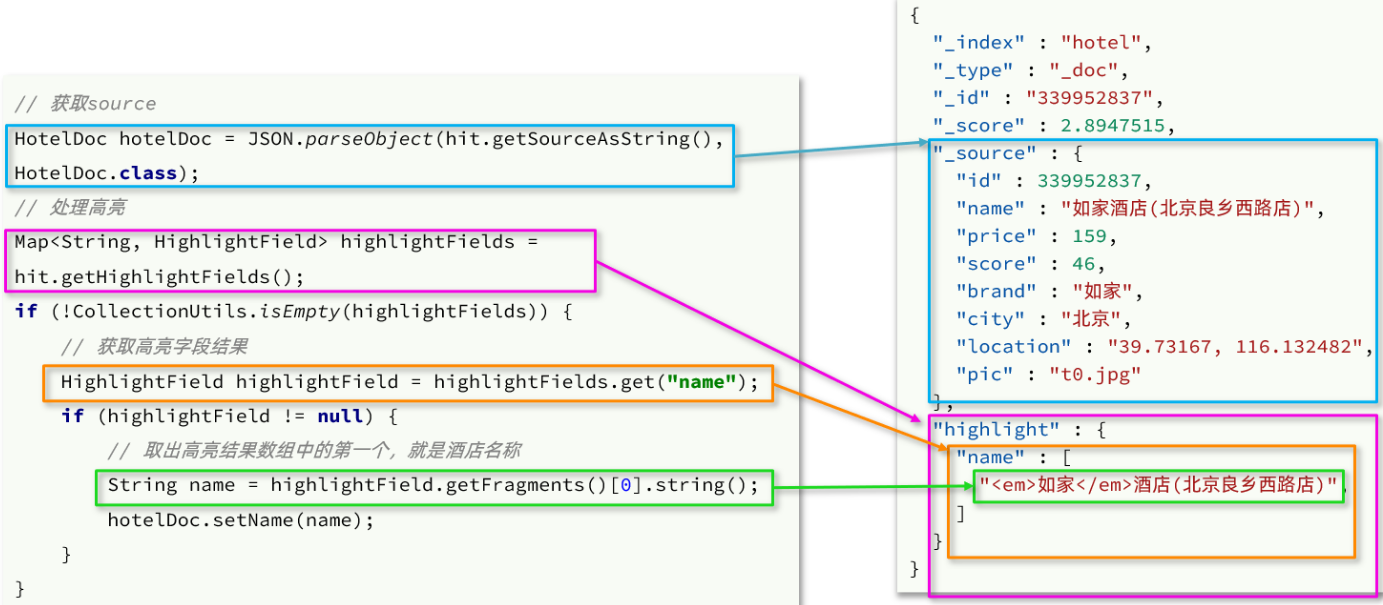Click the "brand" : "如家" line
Image resolution: width=1383 pixels, height=605 pixels.
click(x=1049, y=292)
